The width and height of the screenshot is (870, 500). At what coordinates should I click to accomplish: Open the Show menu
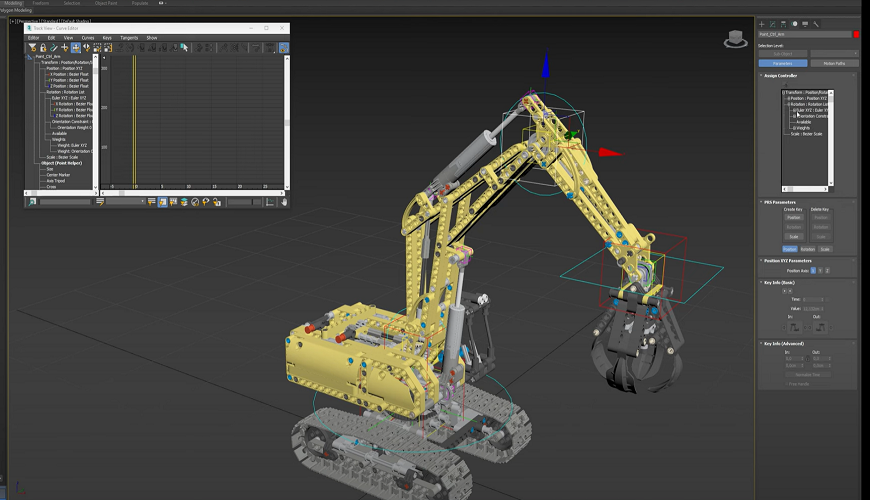152,38
